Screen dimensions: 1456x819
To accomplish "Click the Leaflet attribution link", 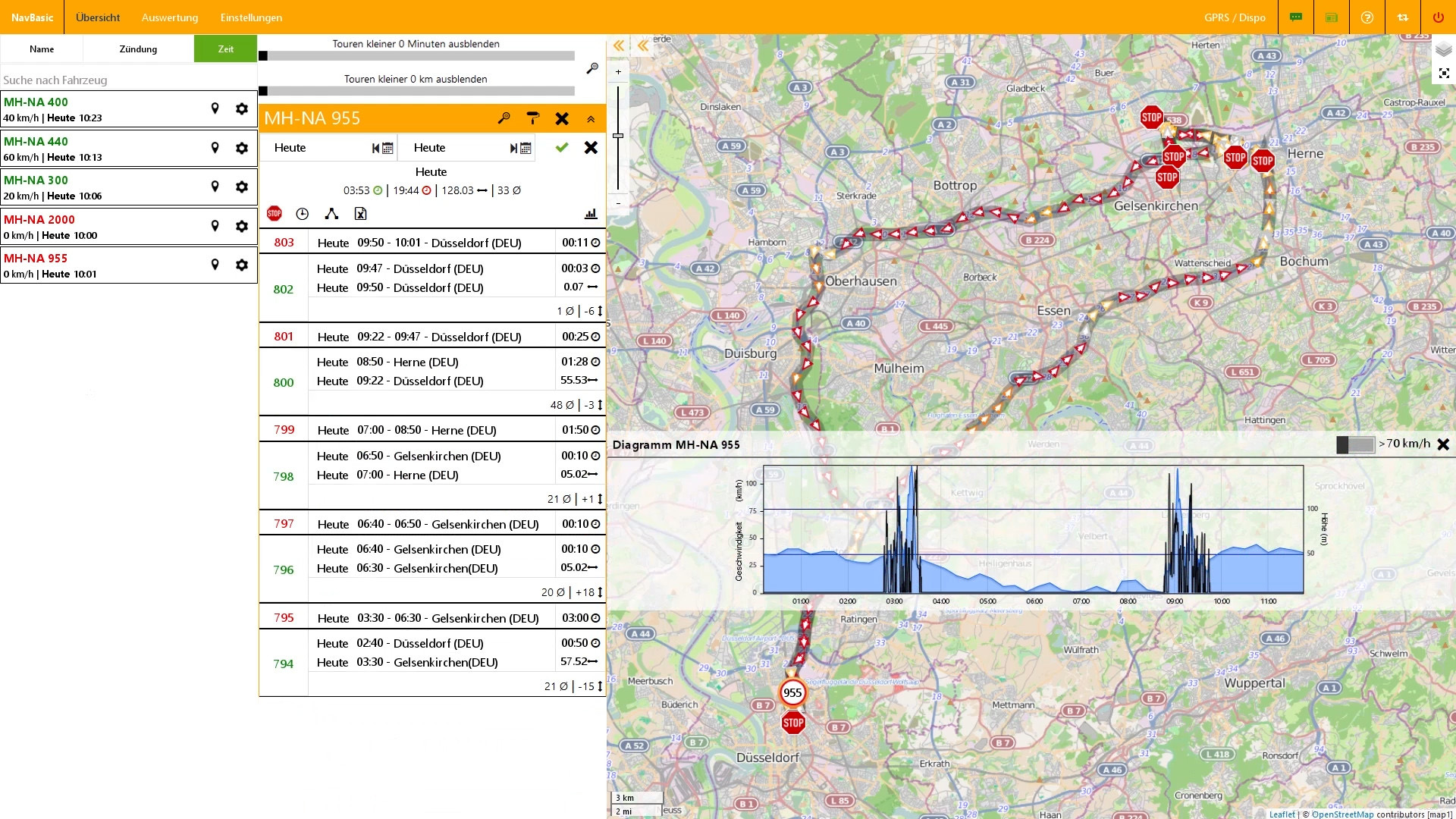I will click(1282, 814).
